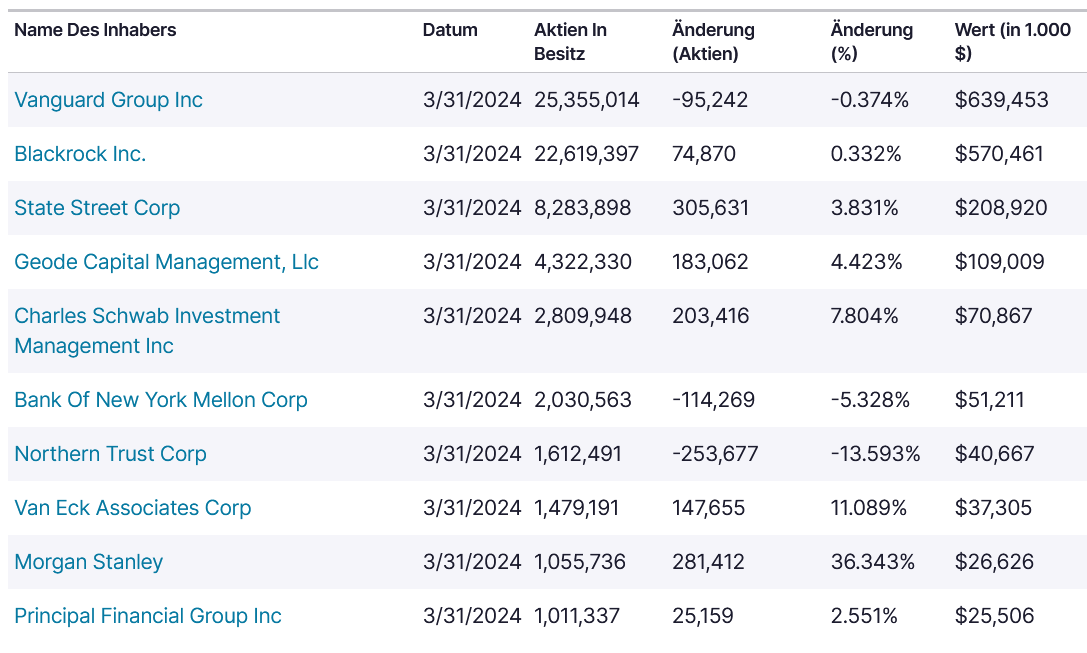The height and width of the screenshot is (653, 1087).
Task: Click Morgan Stanley's 36.343% change cell
Action: [872, 562]
